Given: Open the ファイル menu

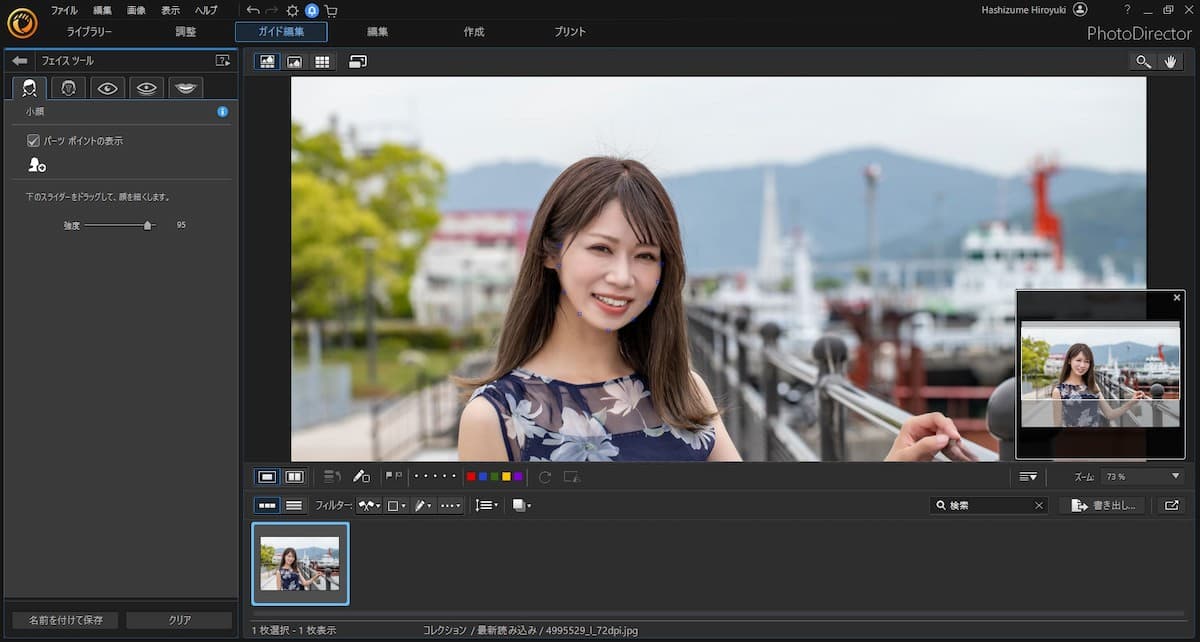Looking at the screenshot, I should click(x=64, y=10).
